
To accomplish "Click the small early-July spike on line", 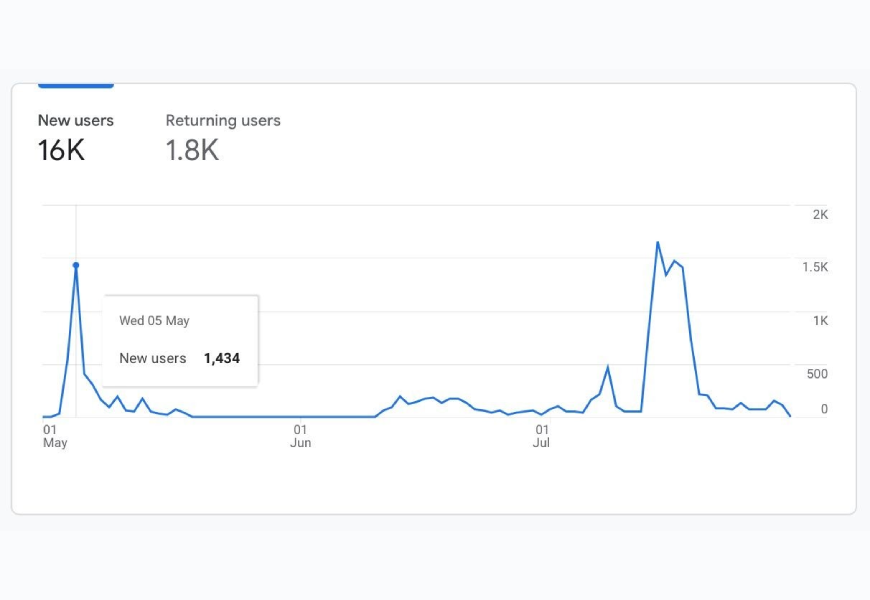I will 608,367.
